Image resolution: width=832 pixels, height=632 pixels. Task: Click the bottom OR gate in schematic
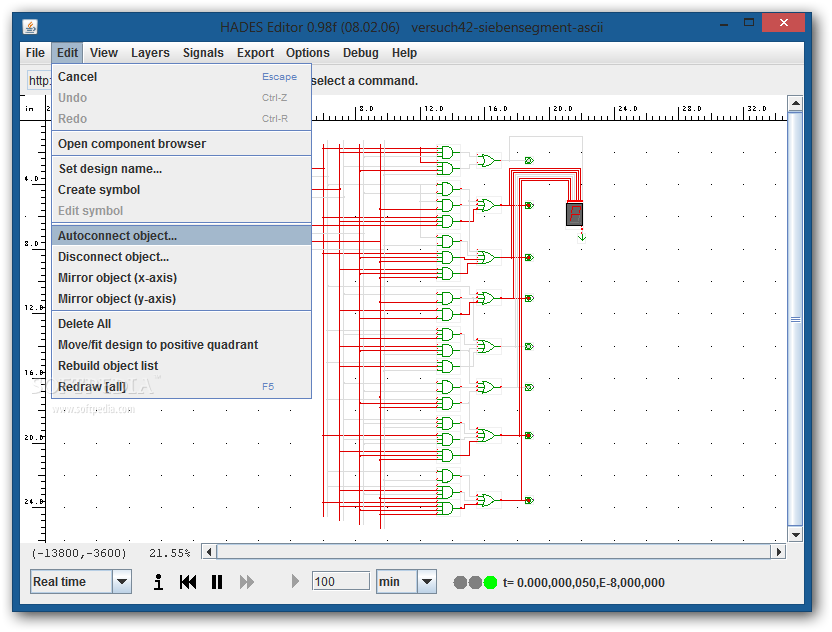point(486,500)
